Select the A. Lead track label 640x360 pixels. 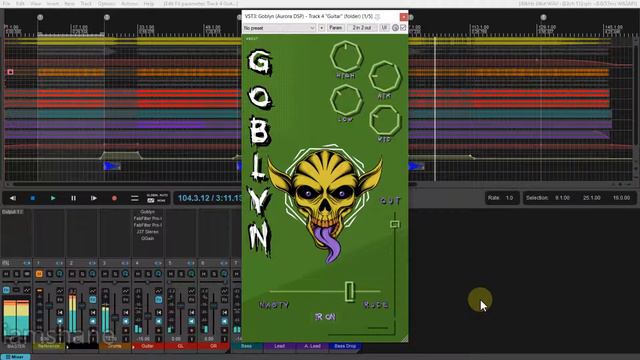click(312, 346)
